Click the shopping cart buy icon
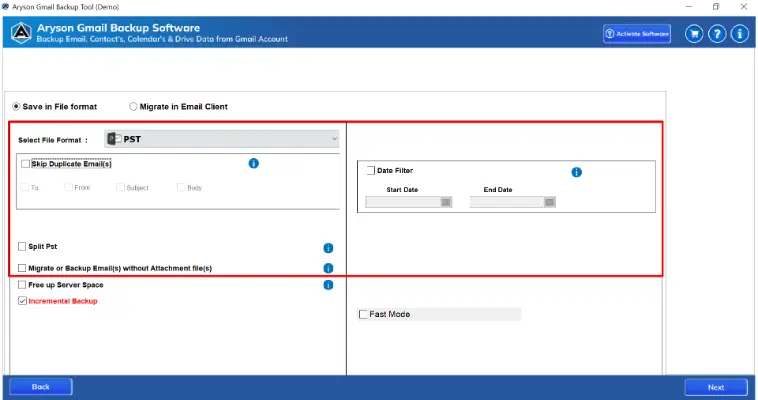 tap(694, 34)
